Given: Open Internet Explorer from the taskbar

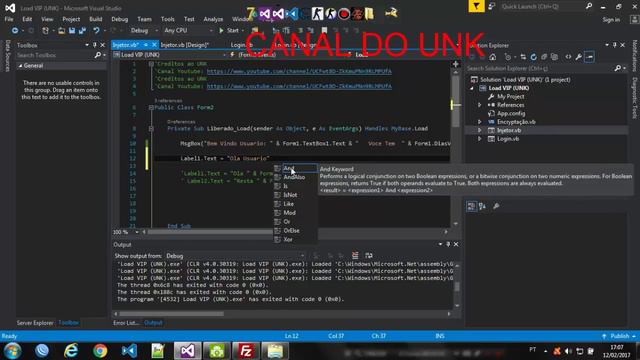Looking at the screenshot, I should click(x=71, y=351).
